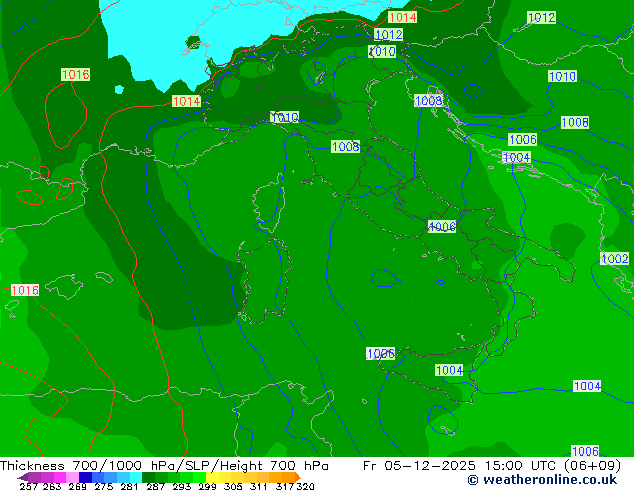Click the light pink legend swatch
The height and width of the screenshot is (490, 634).
tap(72, 477)
